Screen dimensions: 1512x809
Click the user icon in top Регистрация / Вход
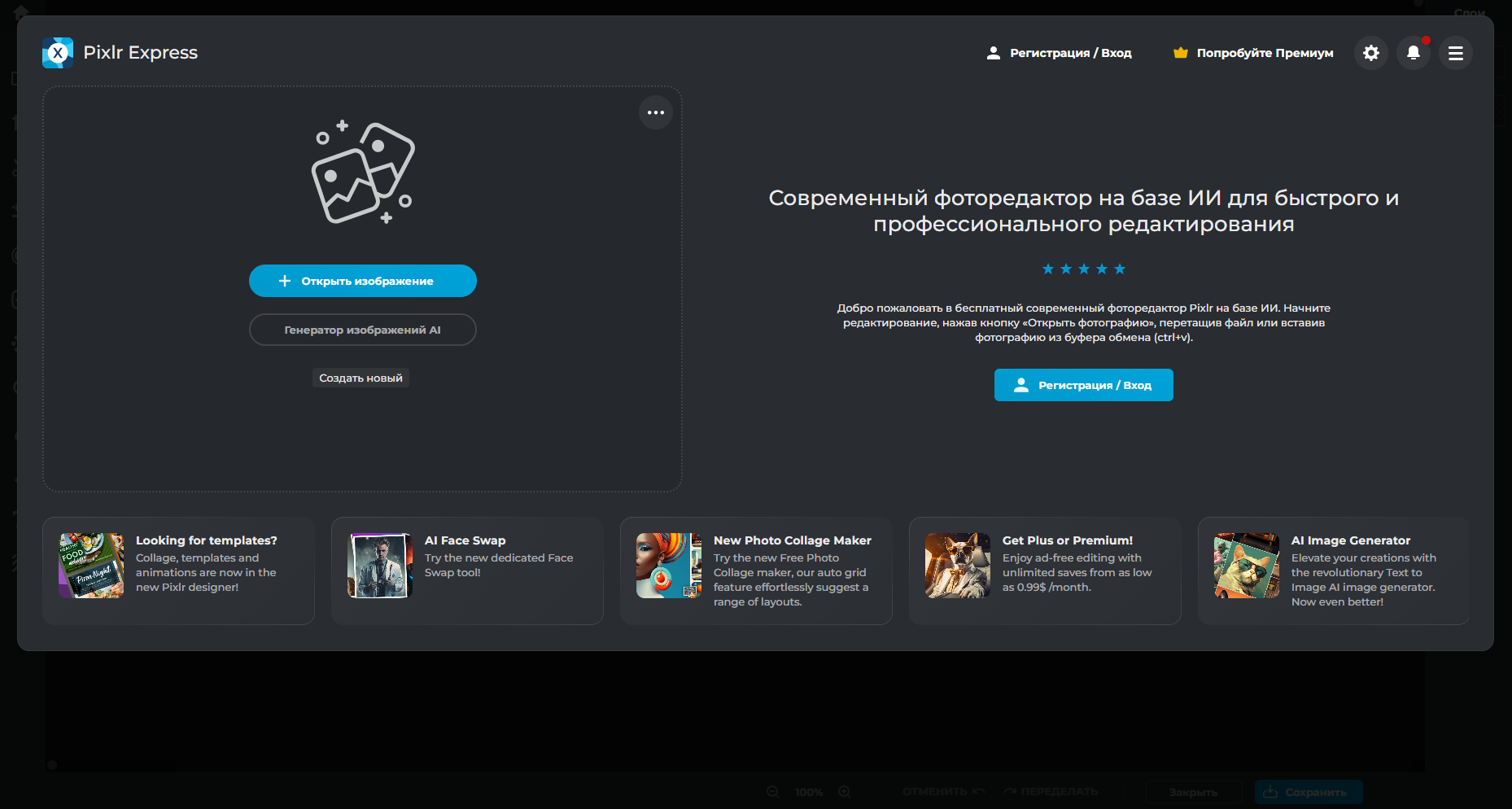(994, 53)
